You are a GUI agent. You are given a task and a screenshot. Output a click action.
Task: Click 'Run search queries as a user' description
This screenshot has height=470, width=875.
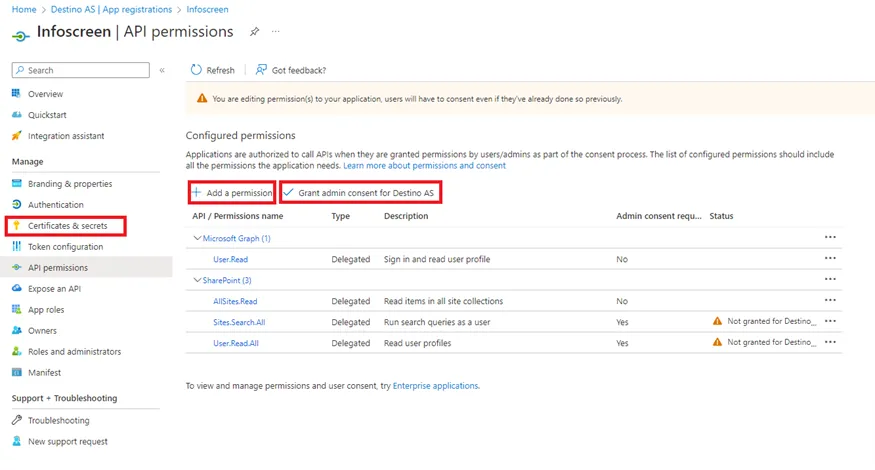pos(437,323)
